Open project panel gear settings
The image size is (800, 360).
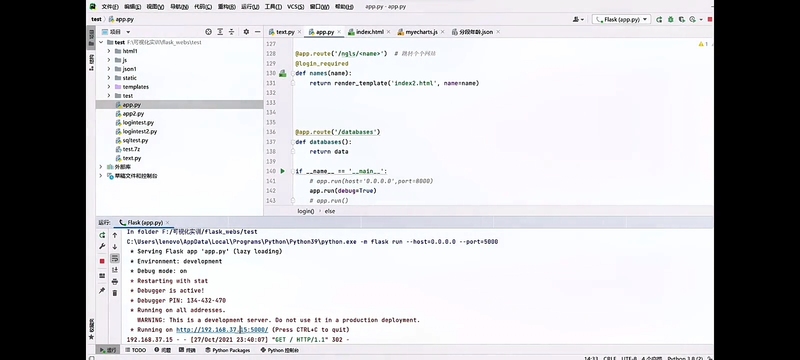[246, 32]
